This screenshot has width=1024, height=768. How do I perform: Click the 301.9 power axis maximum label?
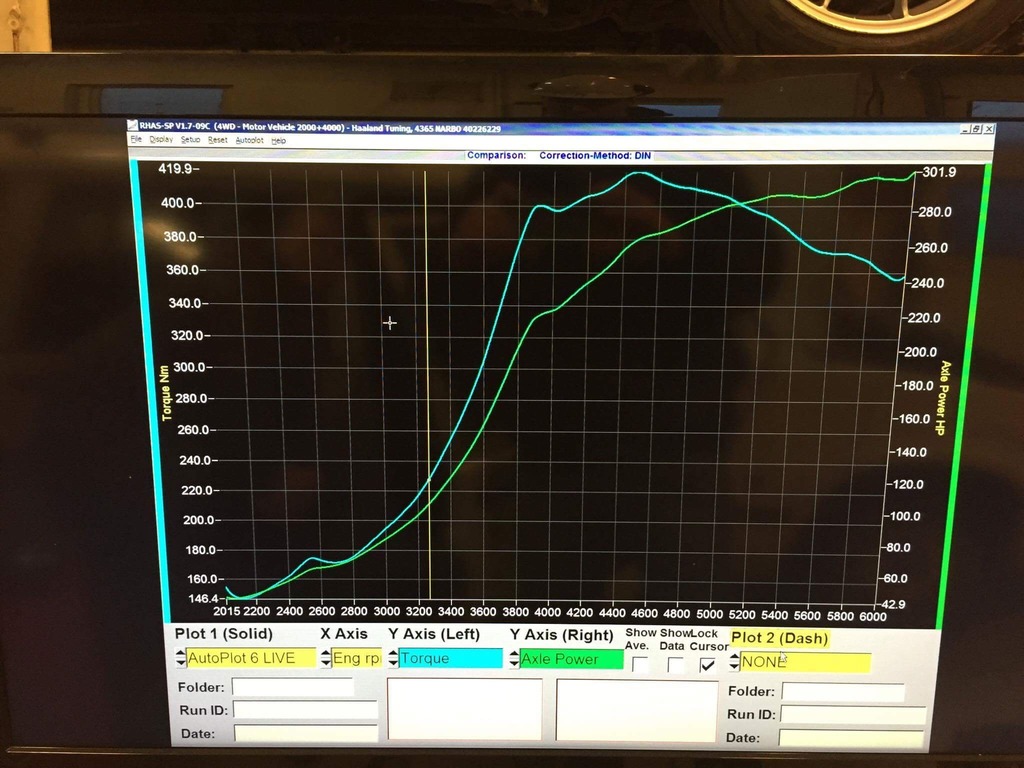(939, 172)
